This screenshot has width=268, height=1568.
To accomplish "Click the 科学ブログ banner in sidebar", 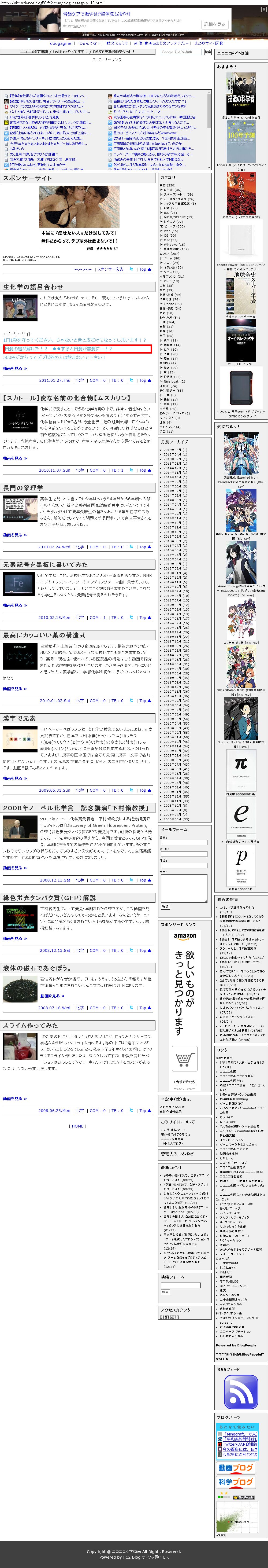I will click(236, 1482).
